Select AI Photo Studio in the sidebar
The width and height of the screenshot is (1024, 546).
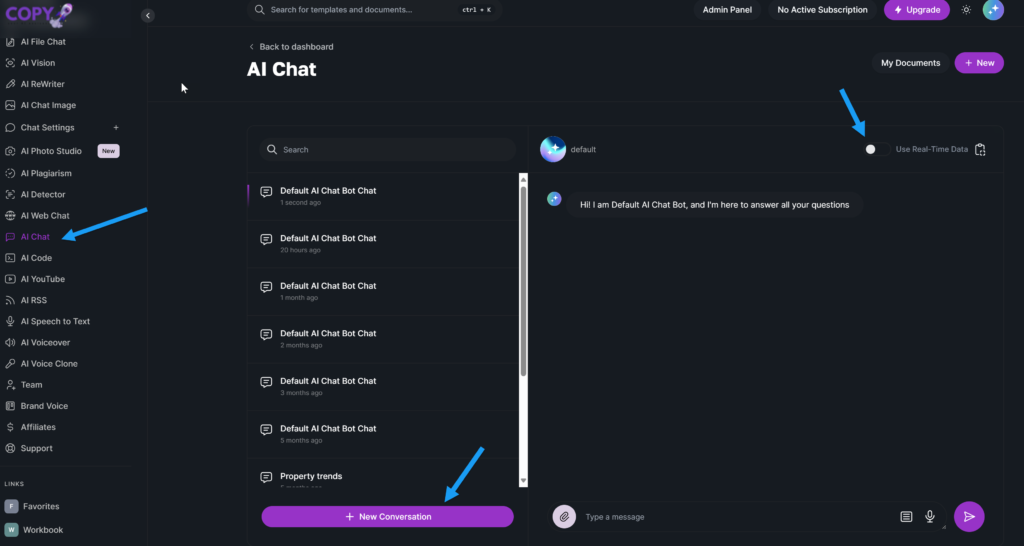[51, 151]
